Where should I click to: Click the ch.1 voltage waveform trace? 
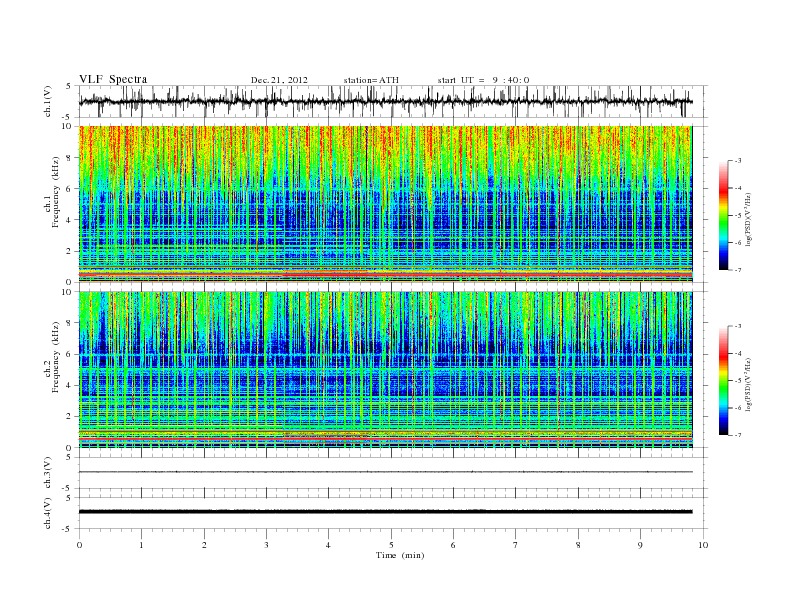pos(385,102)
